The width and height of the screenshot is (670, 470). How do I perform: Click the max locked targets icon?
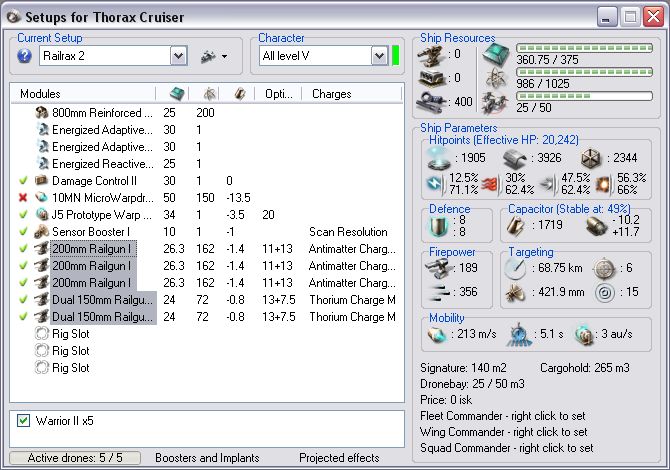point(604,268)
